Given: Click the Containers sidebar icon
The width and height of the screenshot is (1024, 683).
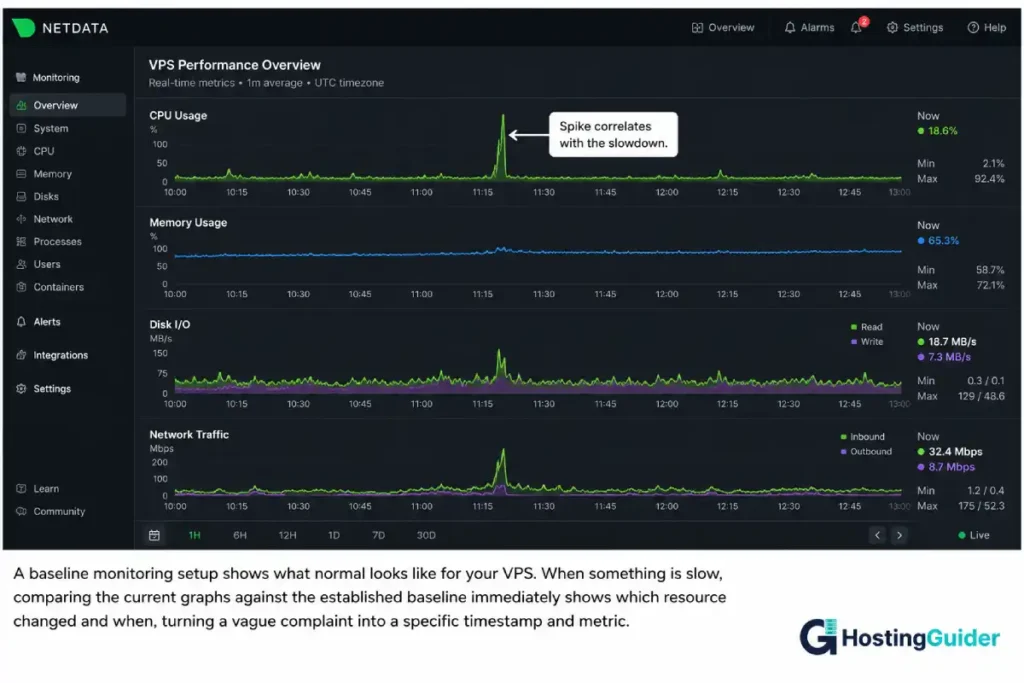Looking at the screenshot, I should click(21, 287).
